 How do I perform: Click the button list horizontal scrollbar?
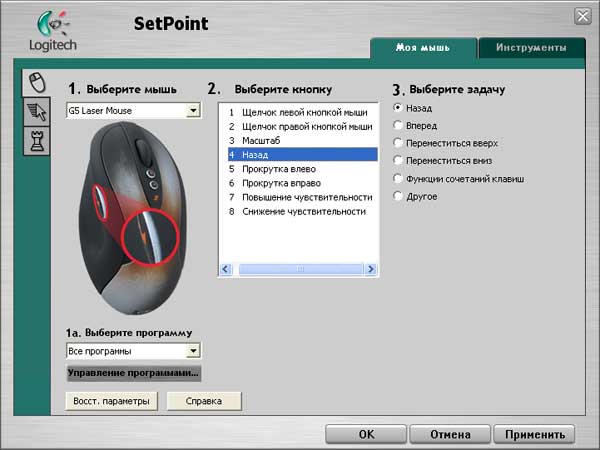coord(297,269)
